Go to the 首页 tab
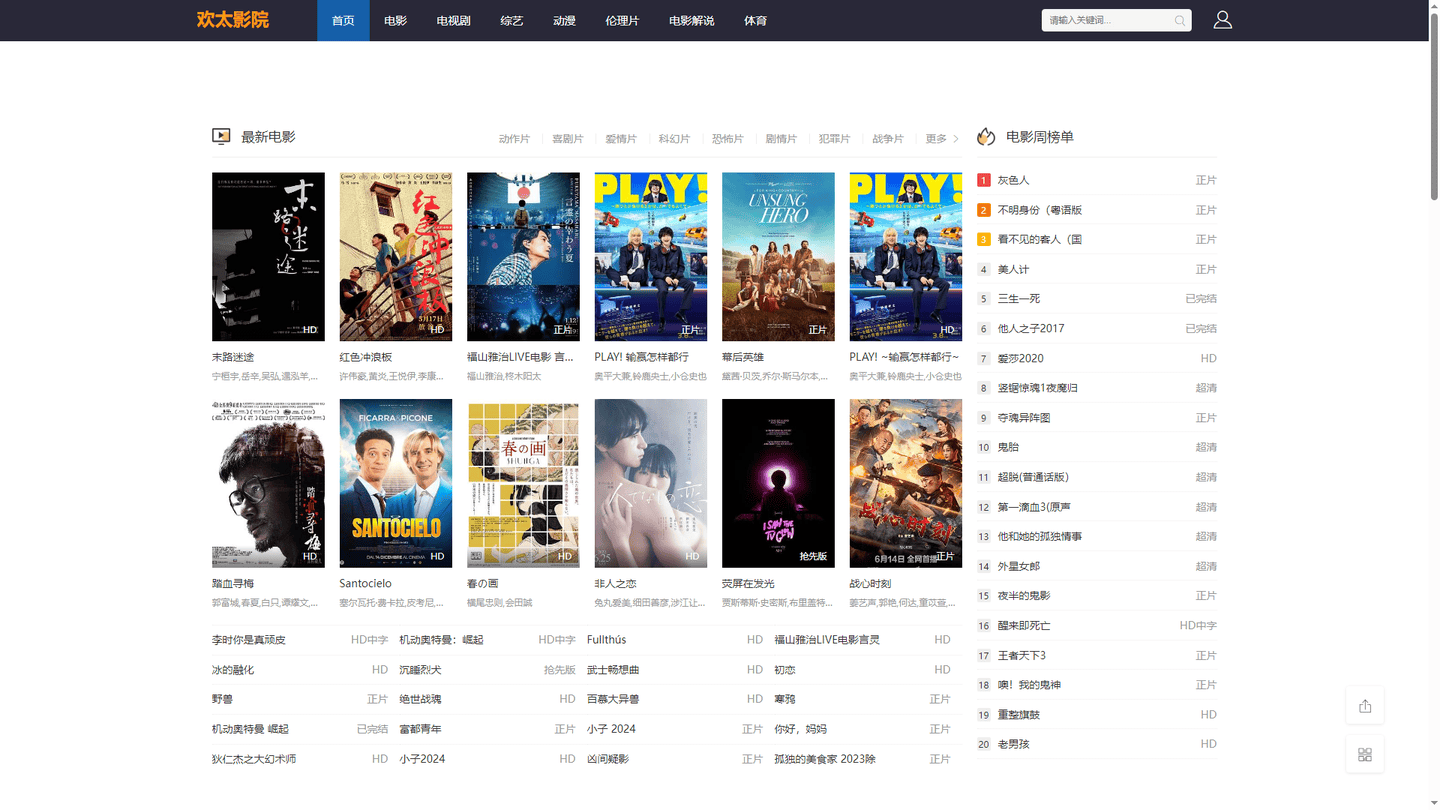This screenshot has width=1440, height=810. point(343,20)
